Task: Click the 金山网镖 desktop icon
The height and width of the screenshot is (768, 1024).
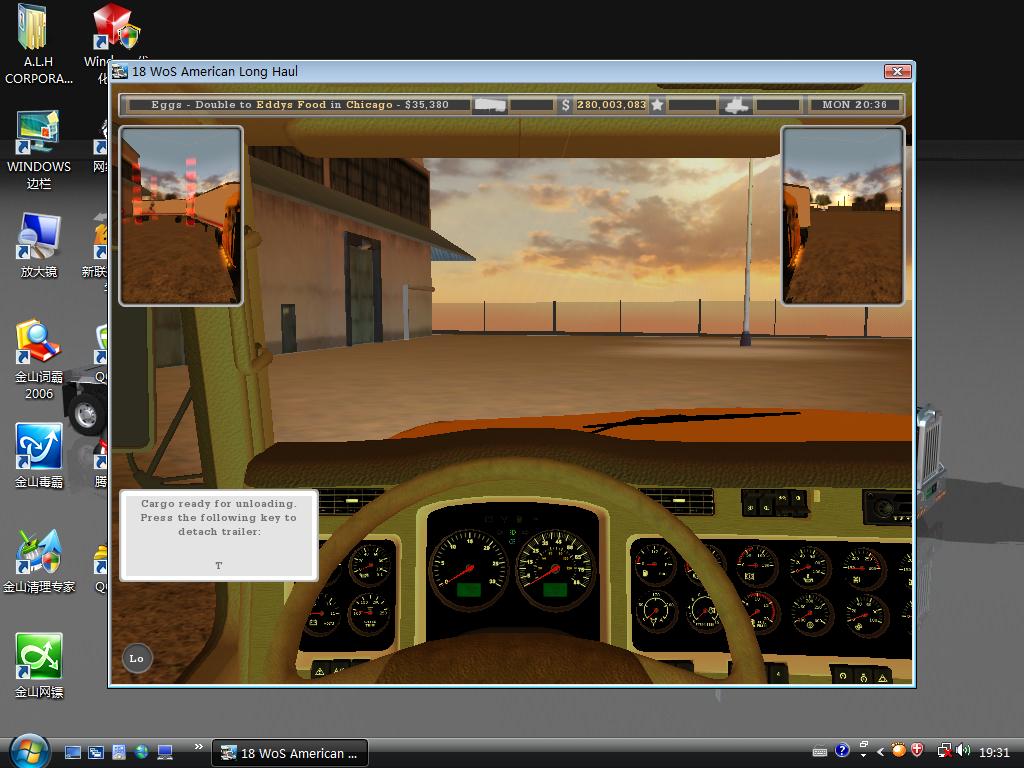Action: tap(39, 666)
